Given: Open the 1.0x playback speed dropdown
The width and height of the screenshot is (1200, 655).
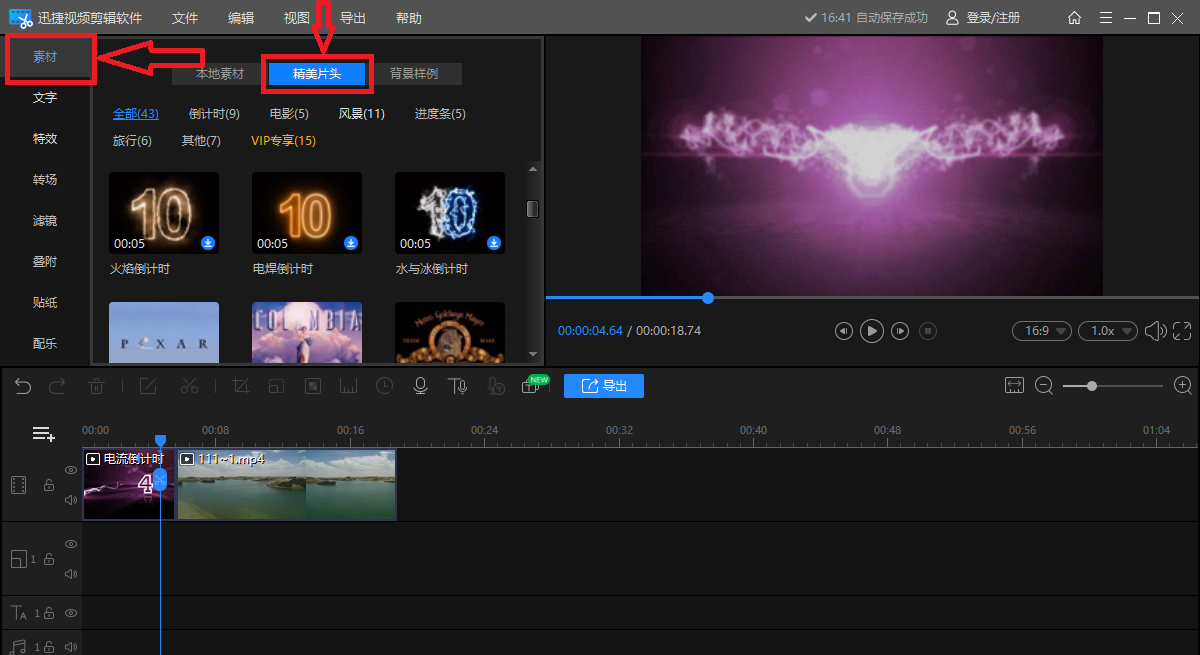Looking at the screenshot, I should click(1107, 331).
